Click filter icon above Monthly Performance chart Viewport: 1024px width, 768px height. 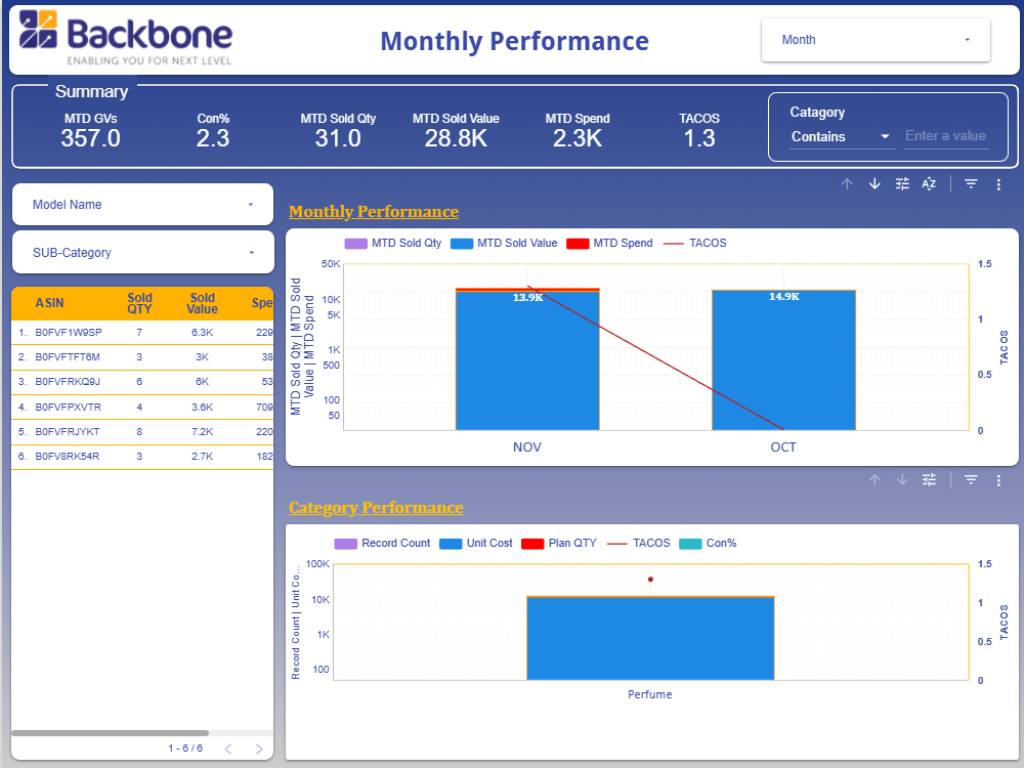point(970,184)
